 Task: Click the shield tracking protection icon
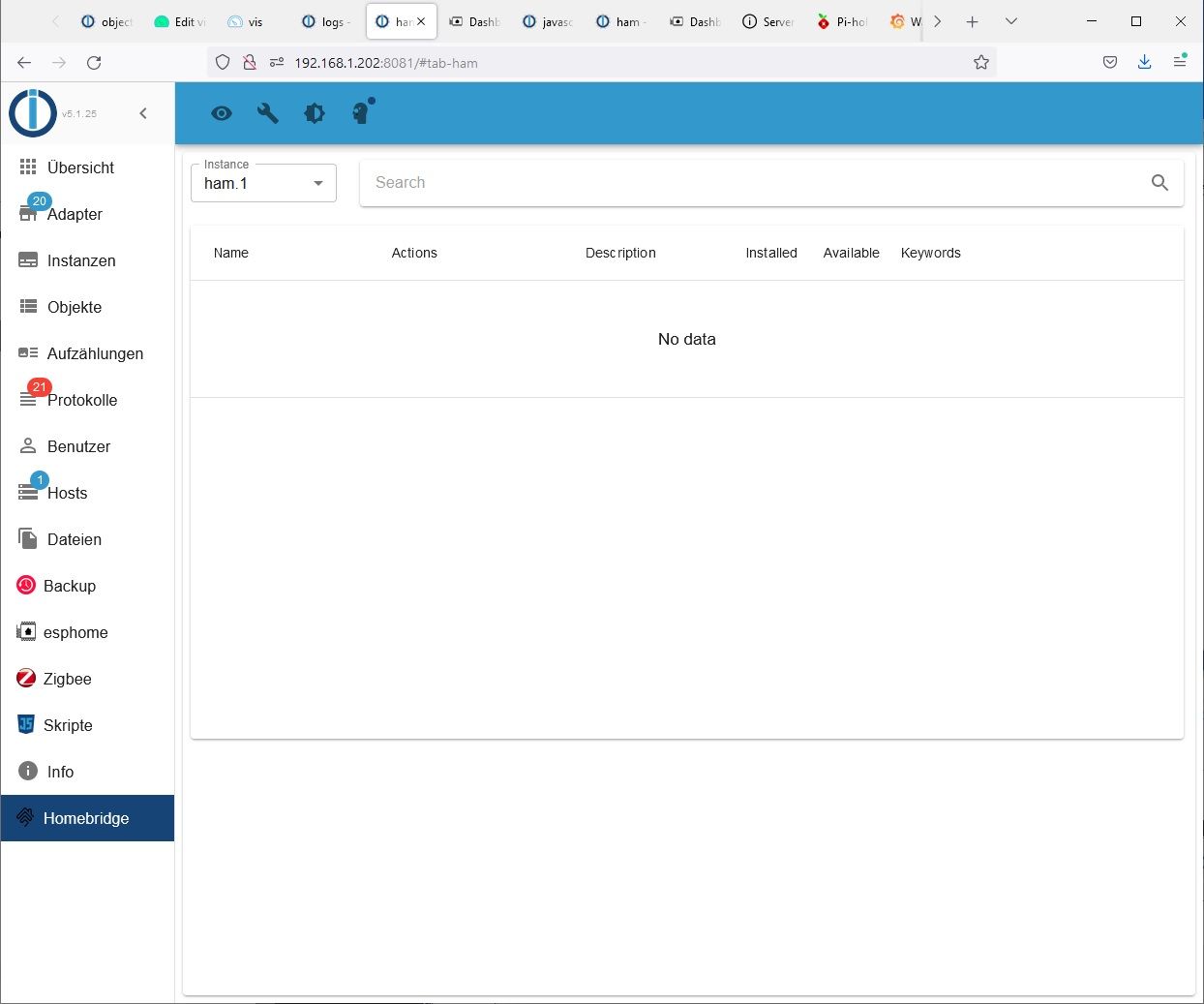[223, 62]
